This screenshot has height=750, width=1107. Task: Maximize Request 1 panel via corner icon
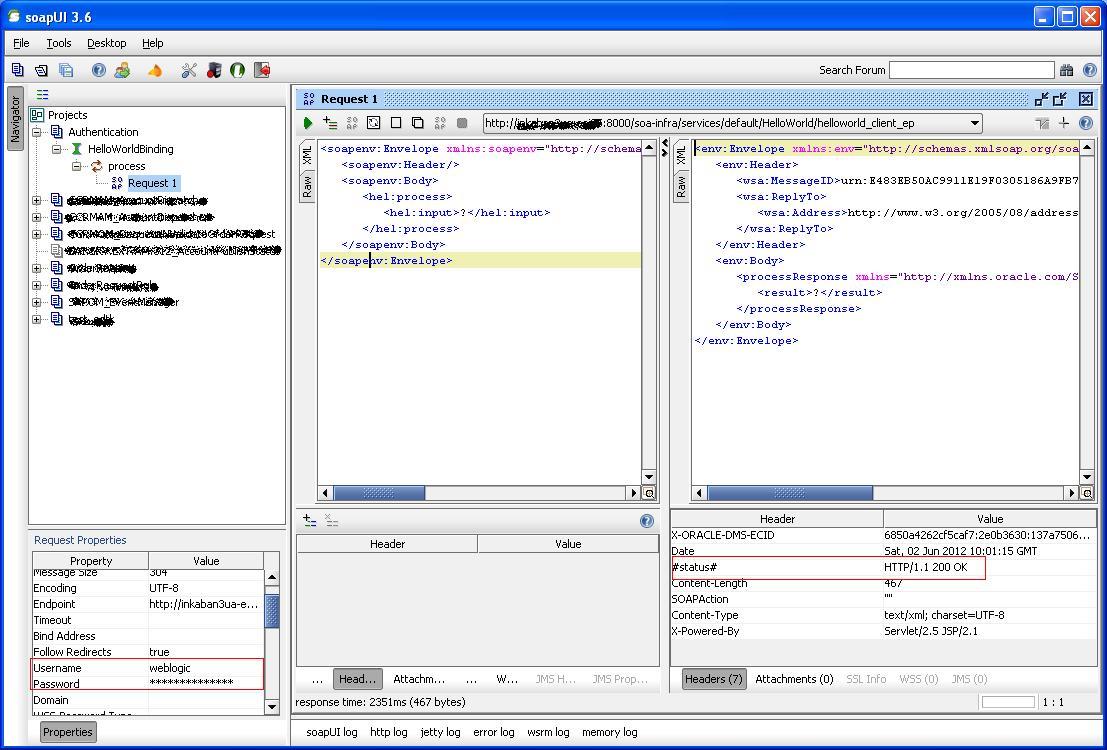coord(1059,99)
